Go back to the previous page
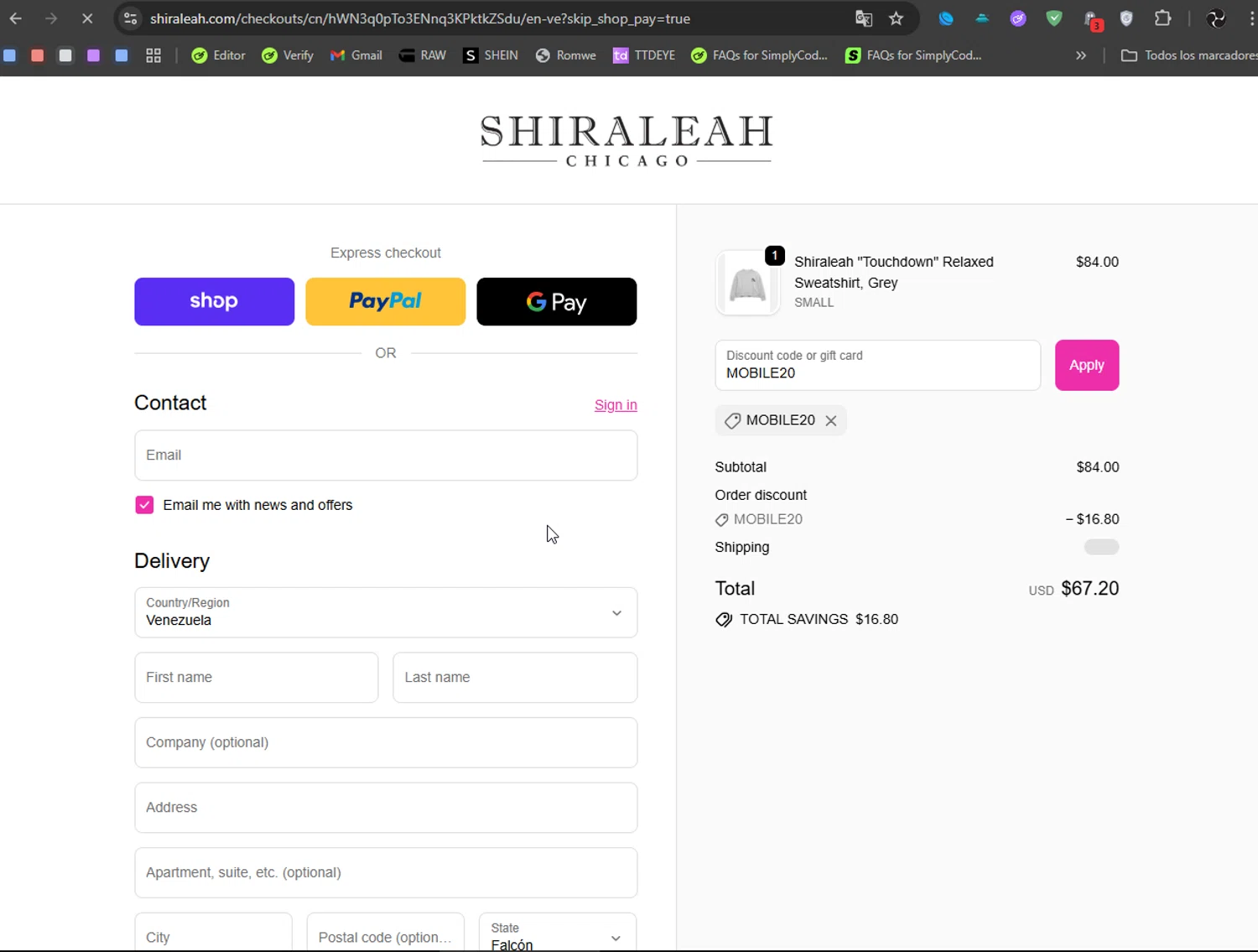 point(16,18)
